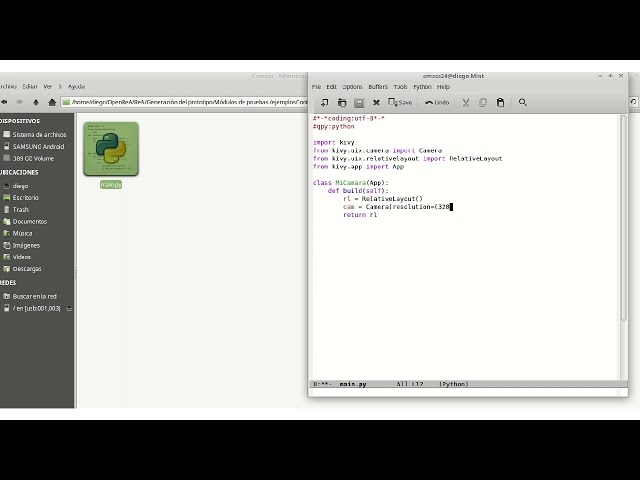This screenshot has height=480, width=640.
Task: Click the '#-*-coding:utf-8-*-' comment line
Action: click(349, 118)
